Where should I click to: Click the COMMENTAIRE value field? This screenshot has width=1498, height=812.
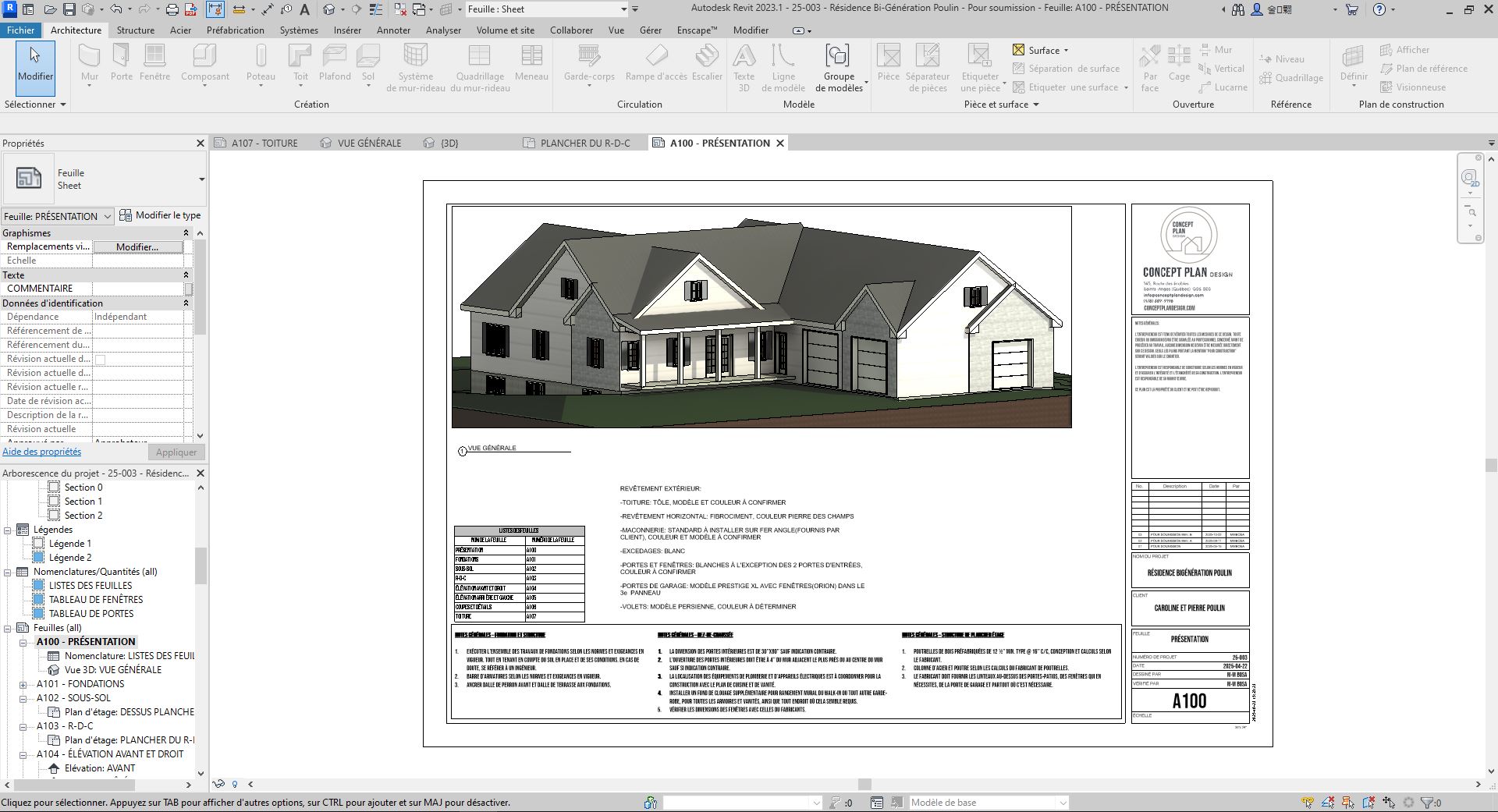pyautogui.click(x=138, y=289)
